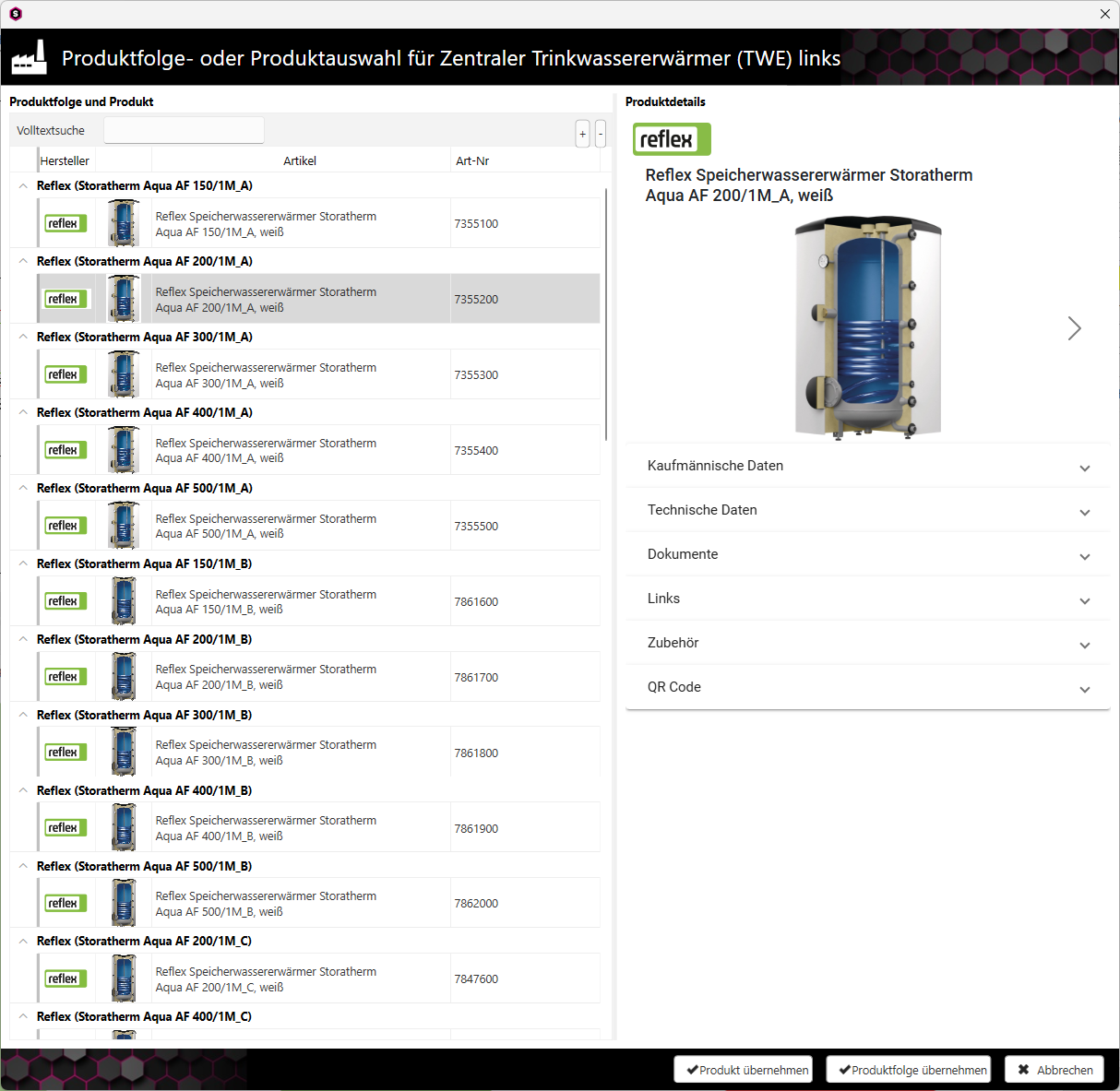The image size is (1120, 1091).
Task: Expand the QR Code section
Action: click(x=868, y=687)
